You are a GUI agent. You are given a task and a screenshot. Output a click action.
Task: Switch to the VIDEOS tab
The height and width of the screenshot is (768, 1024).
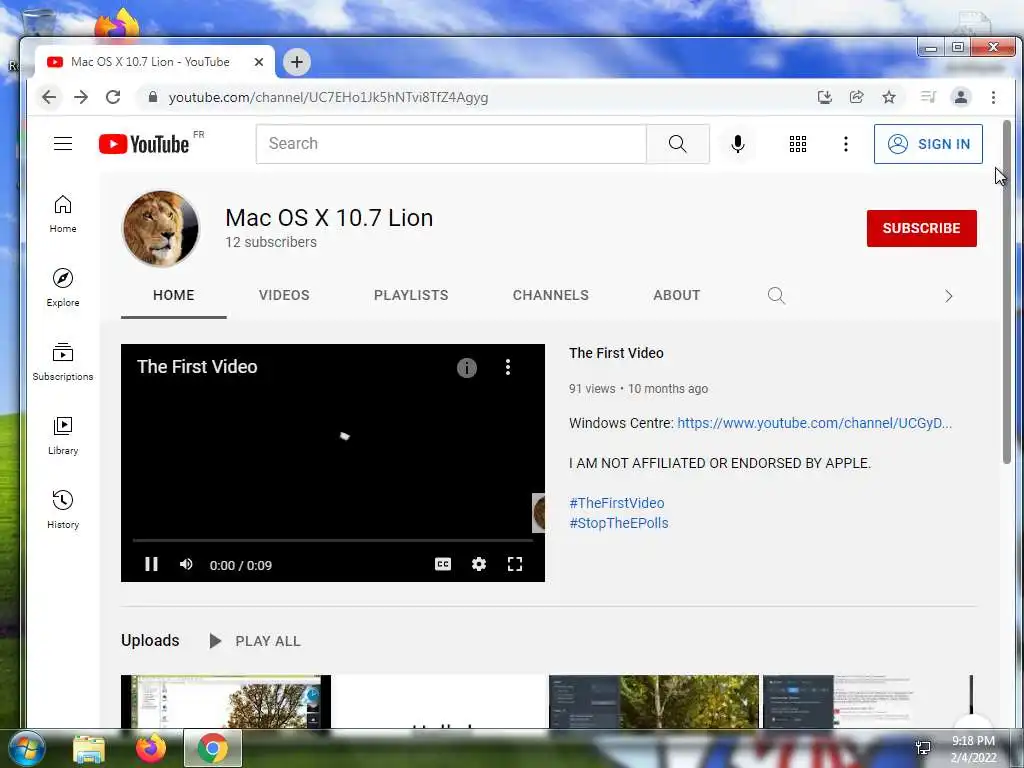284,295
